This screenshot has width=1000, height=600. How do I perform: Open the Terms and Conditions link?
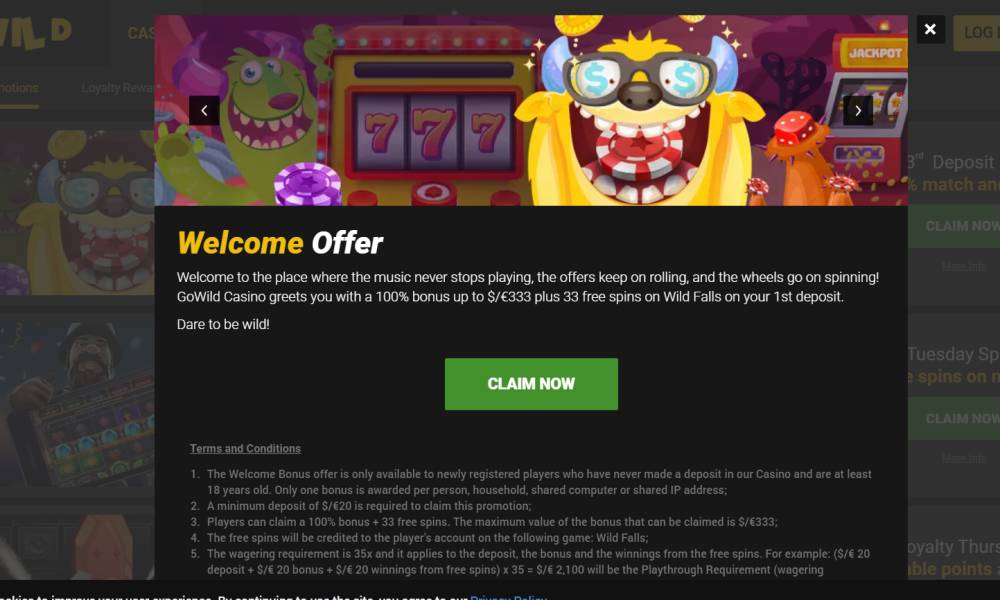coord(245,448)
